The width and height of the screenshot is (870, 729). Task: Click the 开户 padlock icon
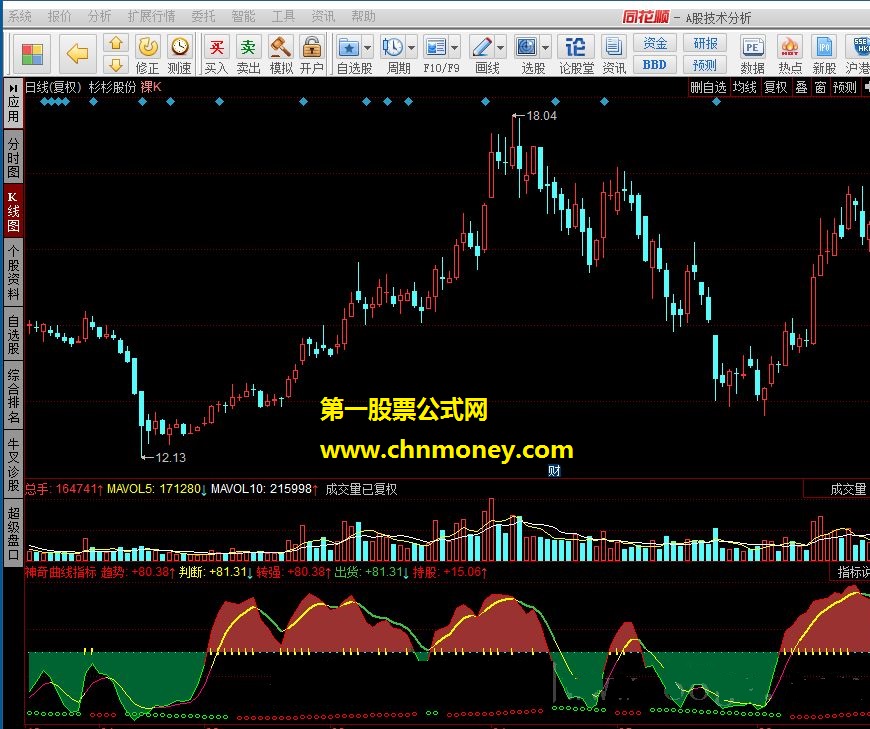click(312, 47)
